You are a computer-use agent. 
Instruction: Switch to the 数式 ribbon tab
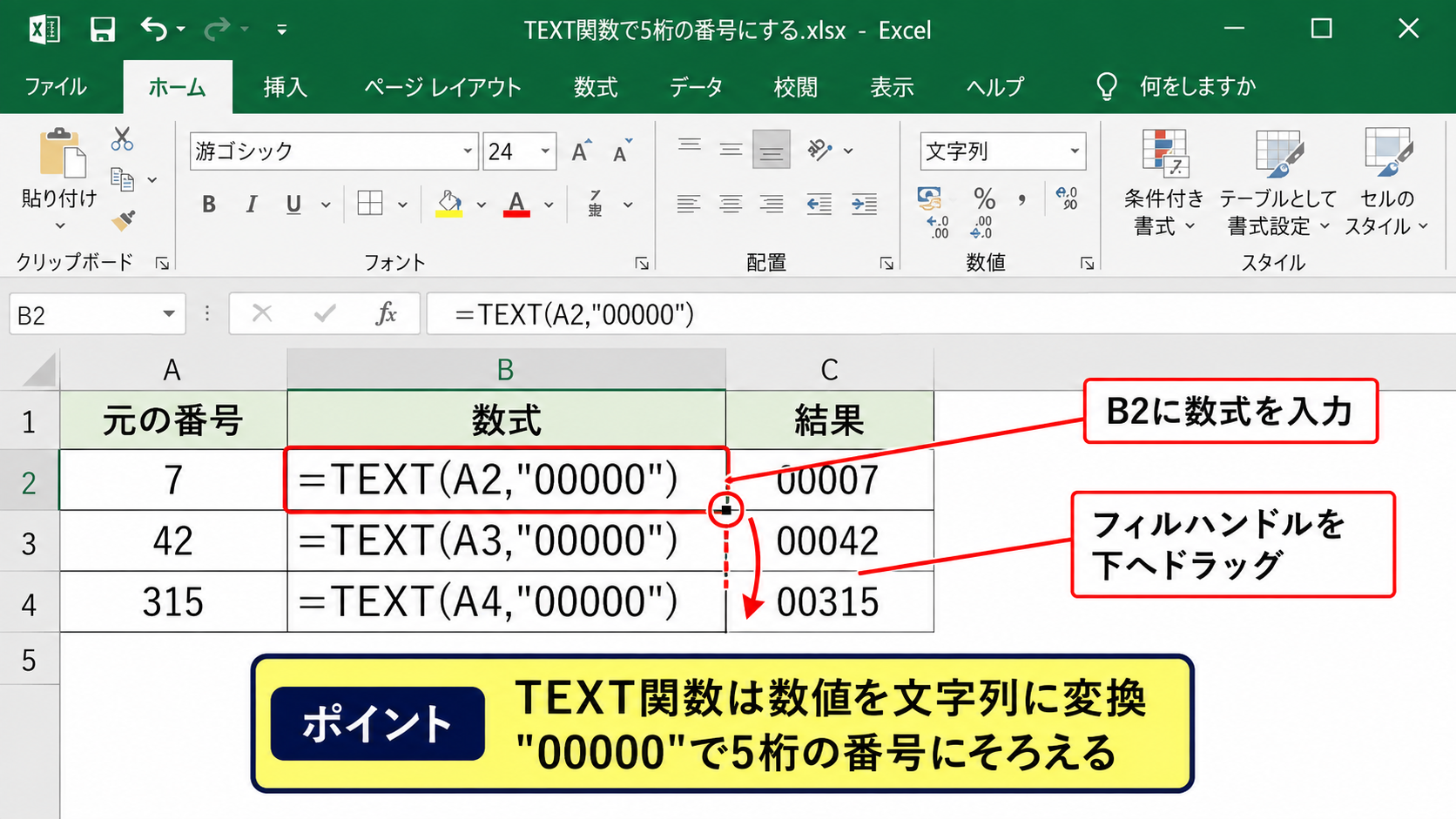pyautogui.click(x=596, y=87)
